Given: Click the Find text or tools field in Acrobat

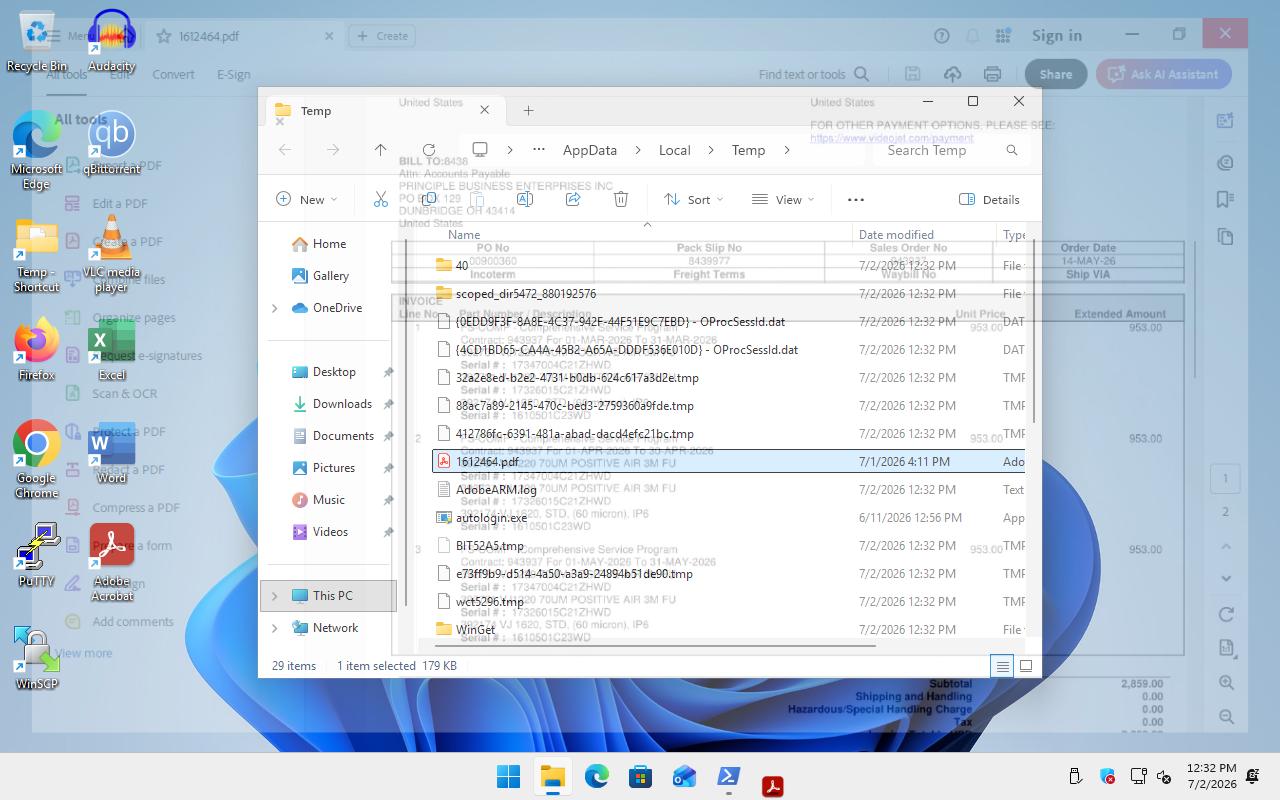Looking at the screenshot, I should pos(813,74).
